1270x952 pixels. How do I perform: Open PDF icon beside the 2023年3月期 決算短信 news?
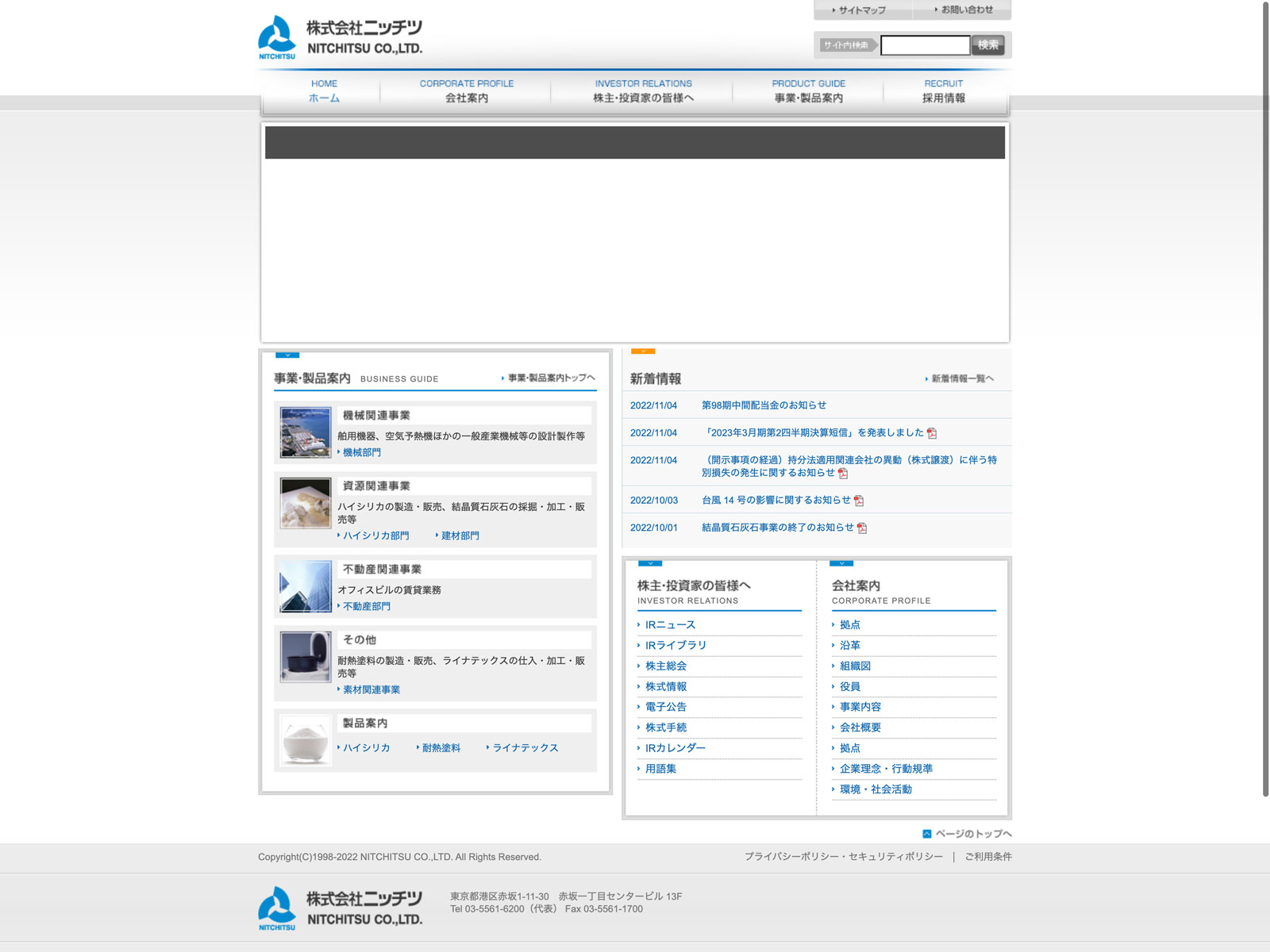coord(932,433)
